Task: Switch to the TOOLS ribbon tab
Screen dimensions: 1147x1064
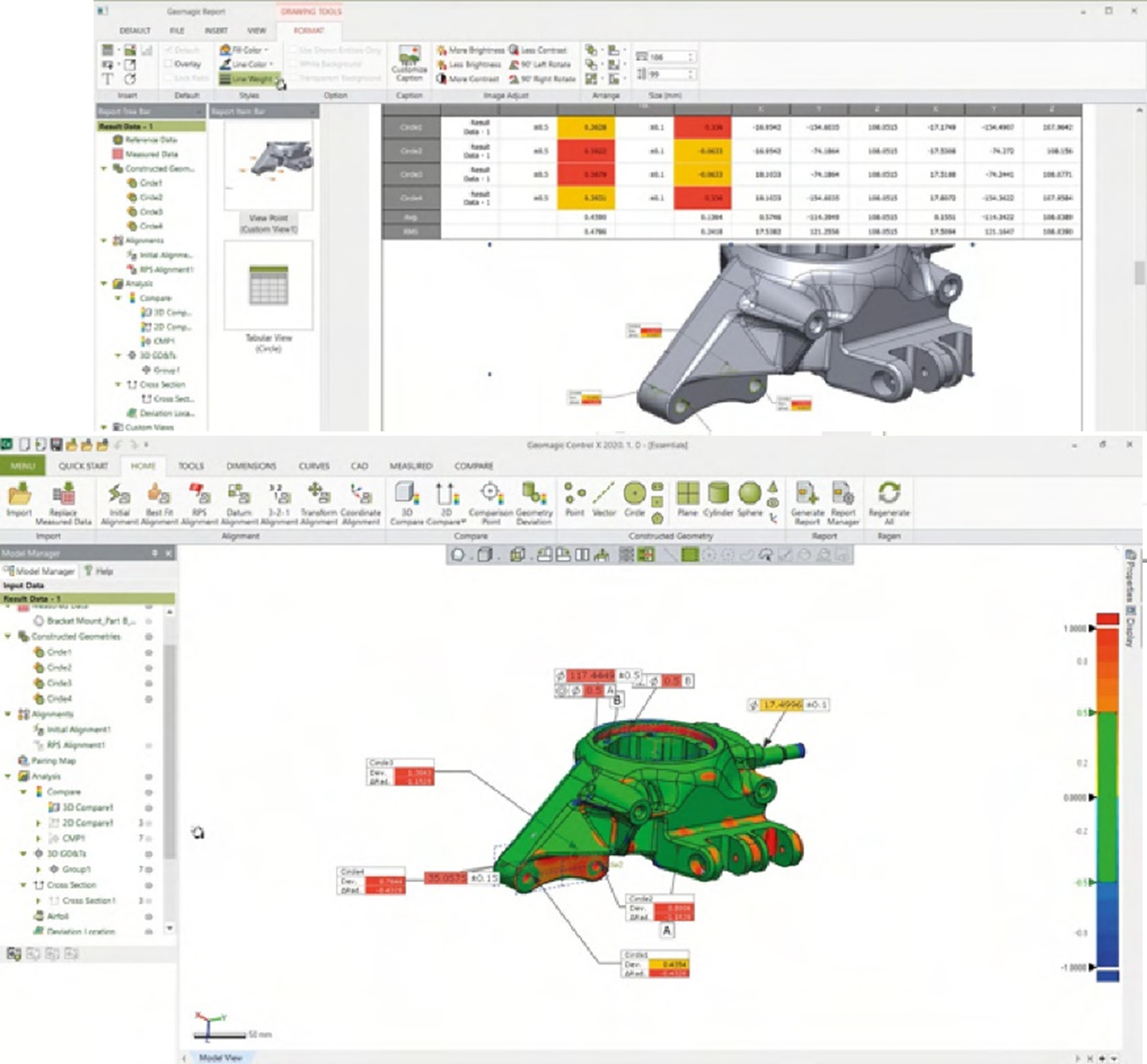Action: tap(191, 466)
